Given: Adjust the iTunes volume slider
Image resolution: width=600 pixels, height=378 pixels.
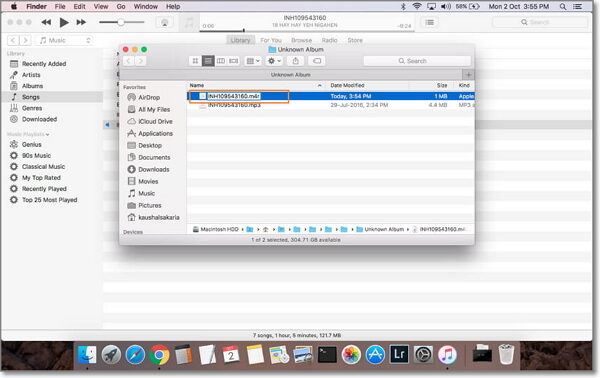Looking at the screenshot, I should tap(121, 22).
